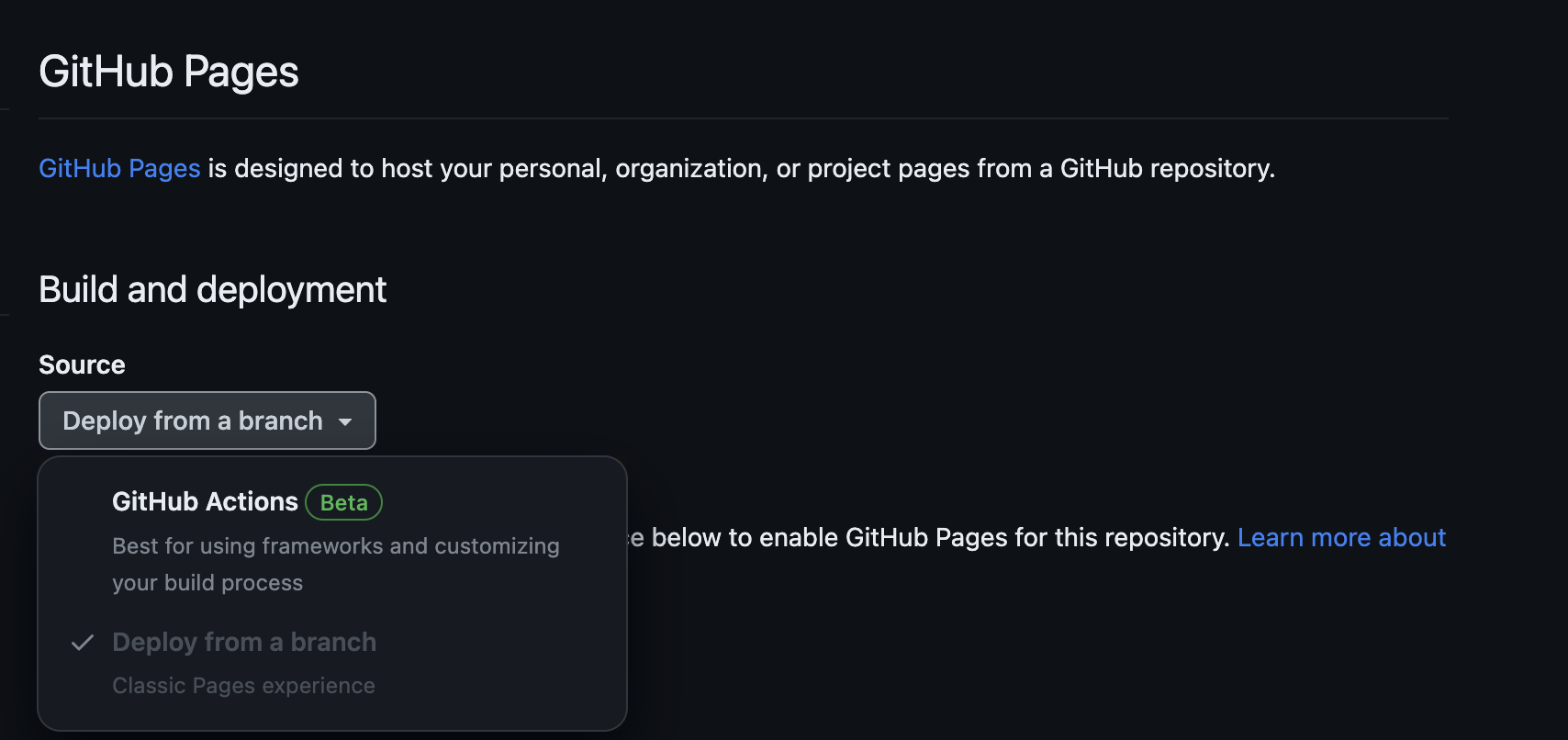Open the GitHub Pages hyperlink
Viewport: 1568px width, 740px height.
click(118, 168)
